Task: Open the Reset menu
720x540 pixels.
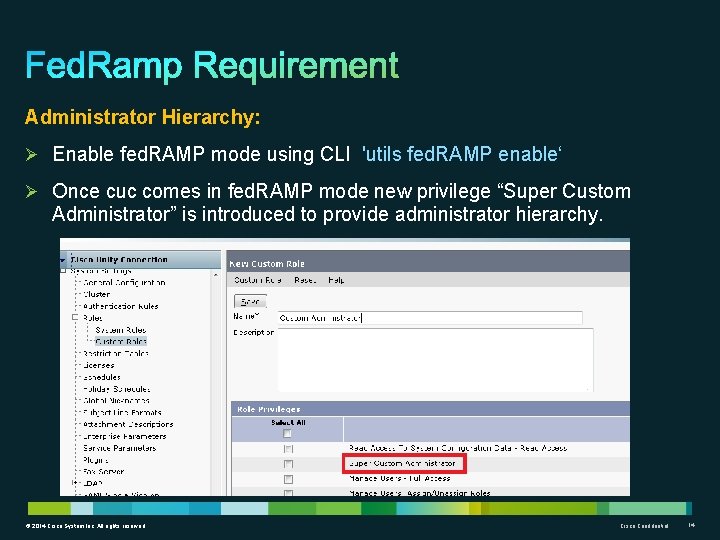Action: (305, 280)
